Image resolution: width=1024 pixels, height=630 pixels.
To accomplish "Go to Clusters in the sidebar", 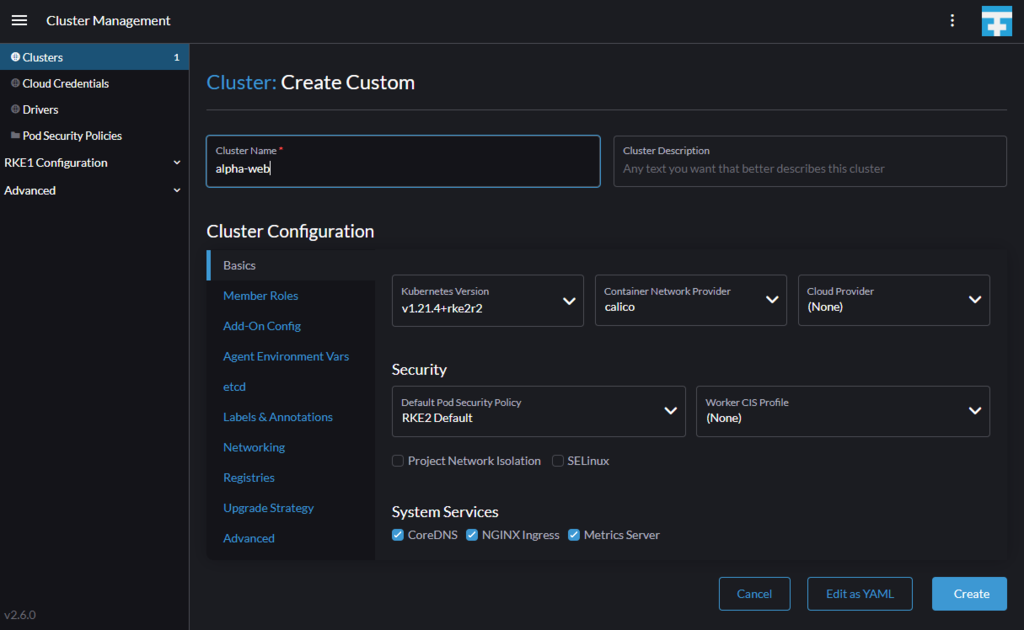I will click(x=95, y=57).
